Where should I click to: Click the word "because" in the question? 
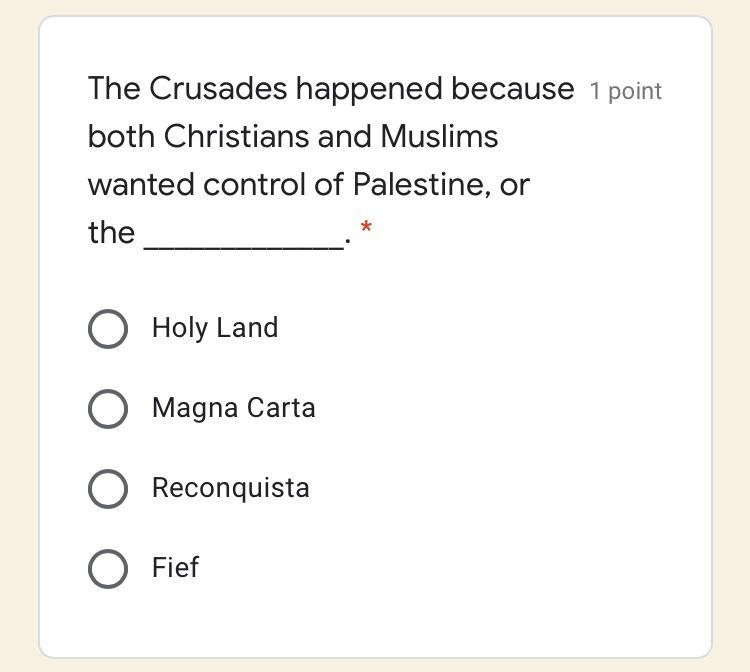pyautogui.click(x=512, y=89)
